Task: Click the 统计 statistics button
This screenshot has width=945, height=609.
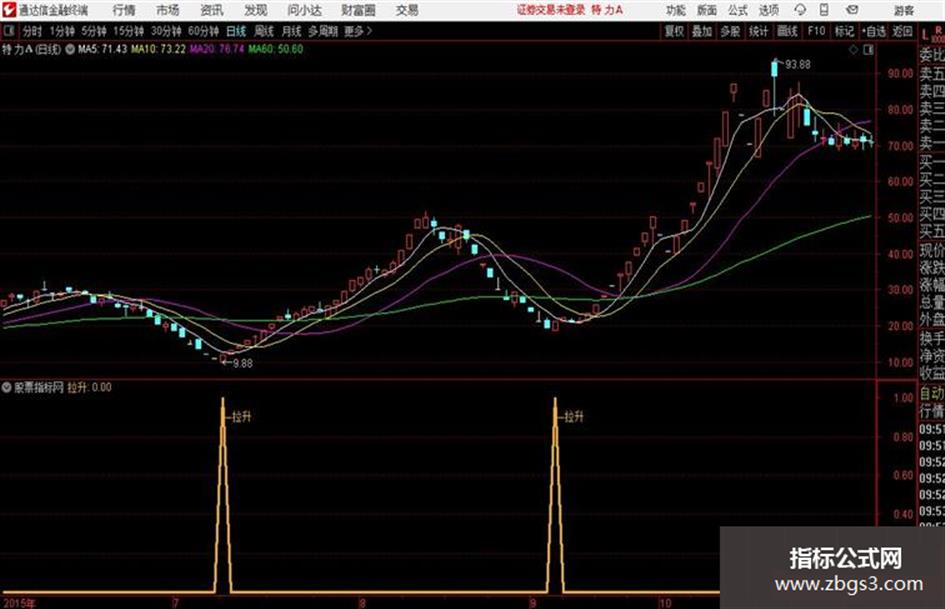Action: click(x=759, y=31)
